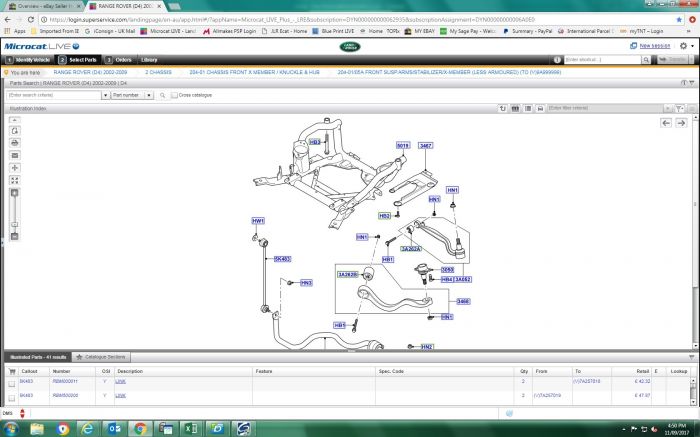Enable the Cross catalogue checkbox
This screenshot has height=437, width=700.
(x=174, y=95)
